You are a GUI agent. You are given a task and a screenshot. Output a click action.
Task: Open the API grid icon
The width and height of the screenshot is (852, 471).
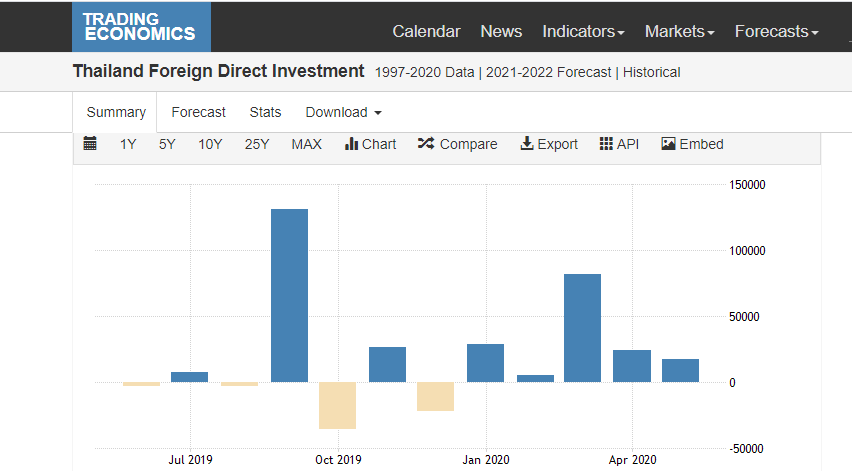606,144
